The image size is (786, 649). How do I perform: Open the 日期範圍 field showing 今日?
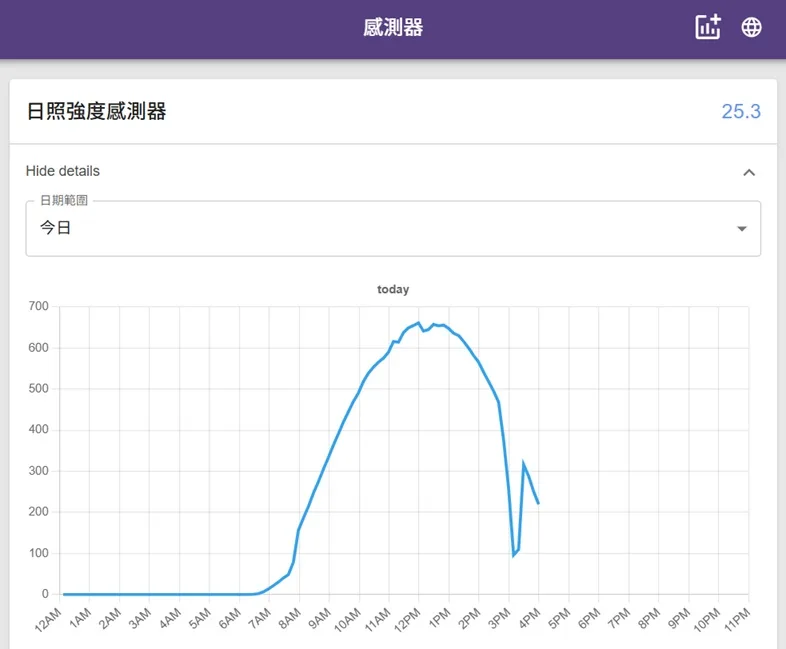click(380, 228)
